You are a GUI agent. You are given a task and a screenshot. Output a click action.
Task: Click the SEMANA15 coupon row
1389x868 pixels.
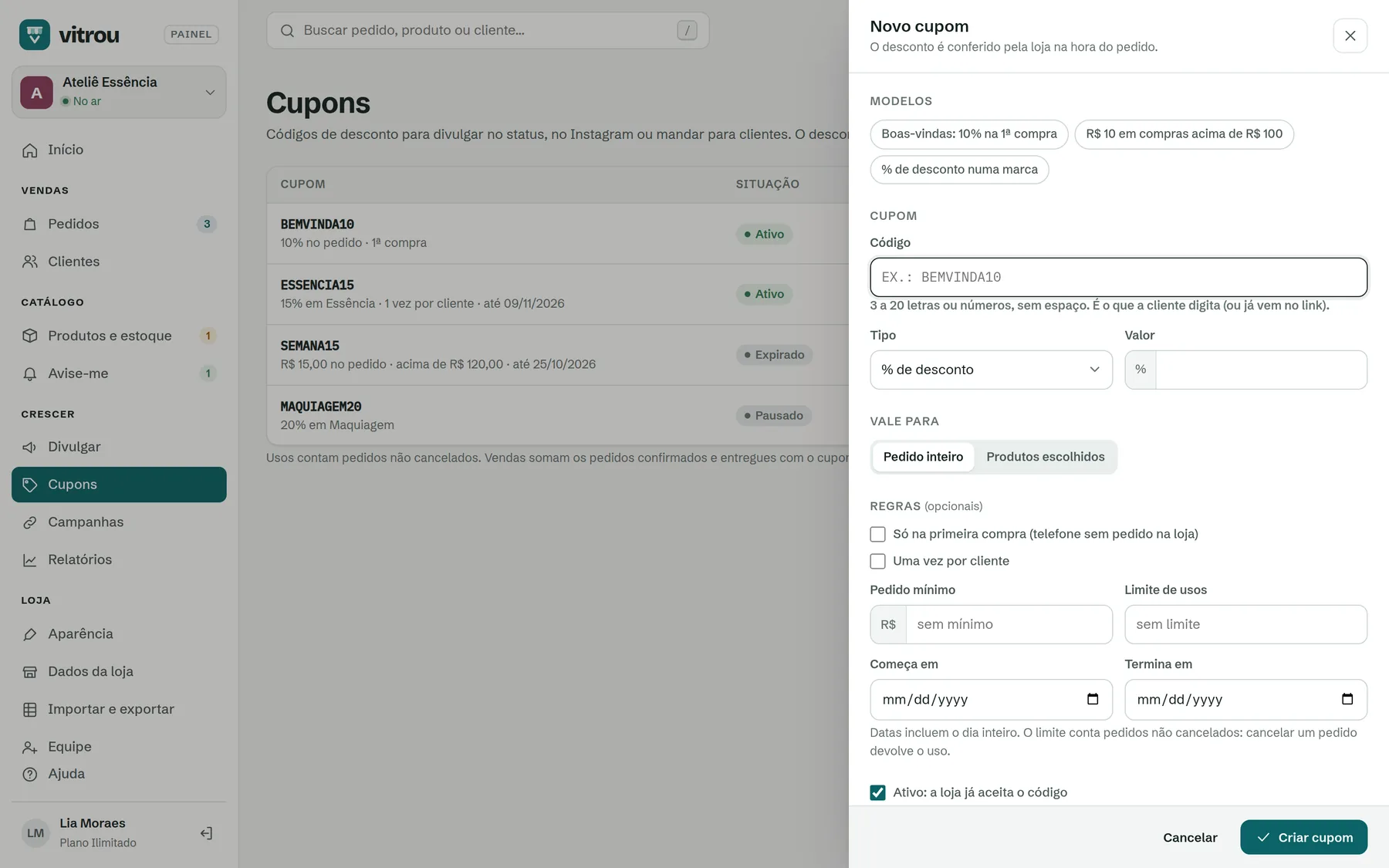point(558,355)
